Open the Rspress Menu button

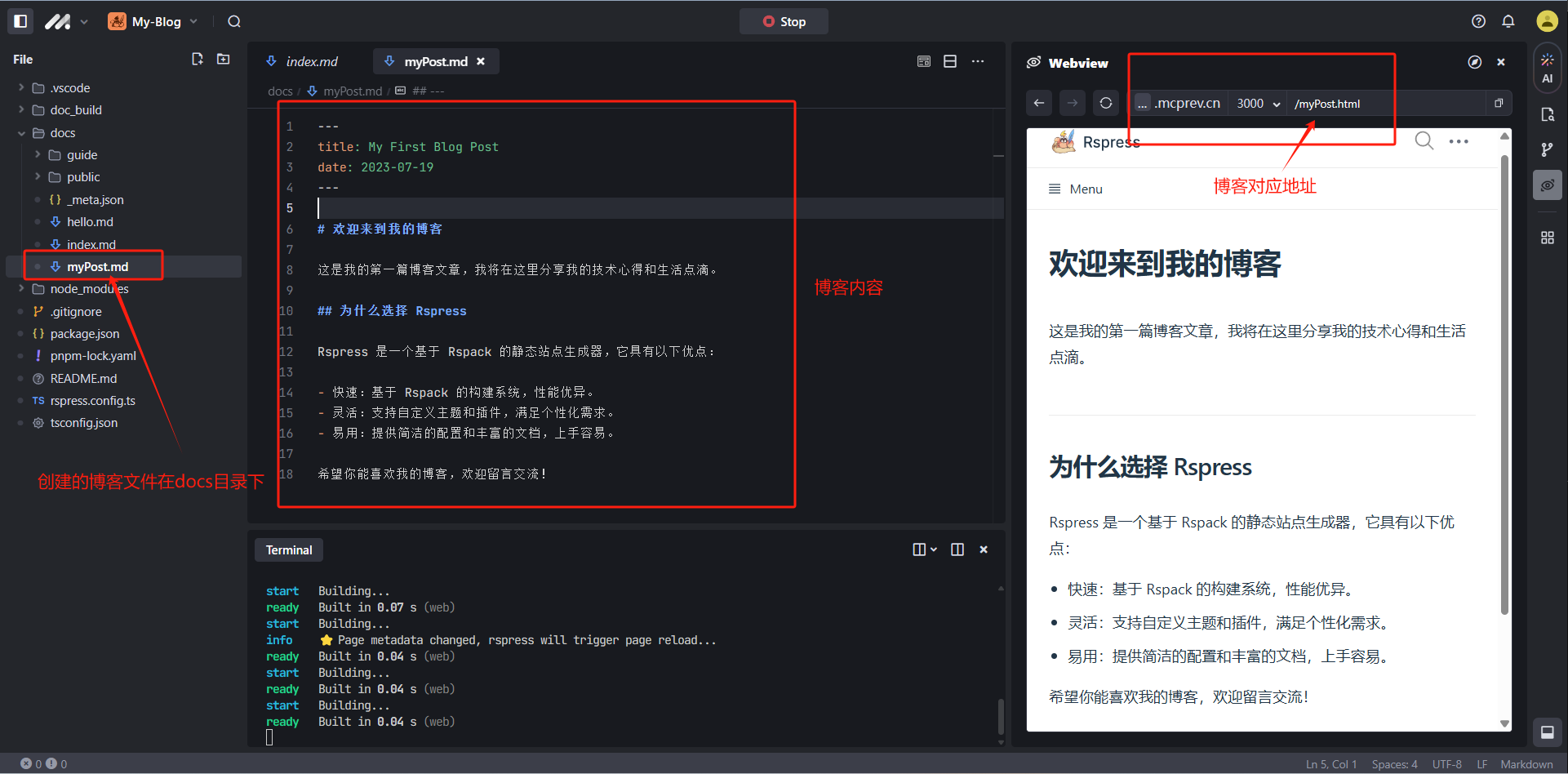tap(1075, 189)
